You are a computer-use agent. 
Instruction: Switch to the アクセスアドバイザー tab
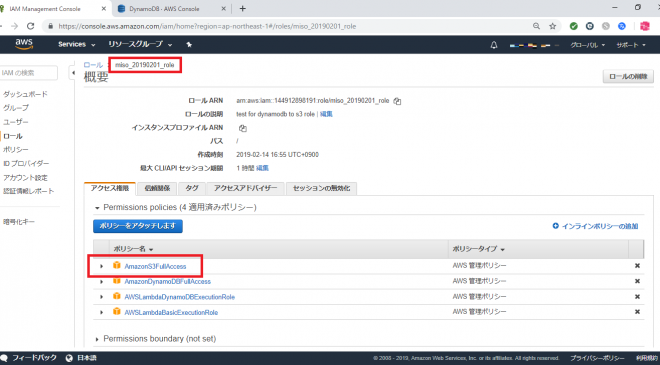point(245,188)
